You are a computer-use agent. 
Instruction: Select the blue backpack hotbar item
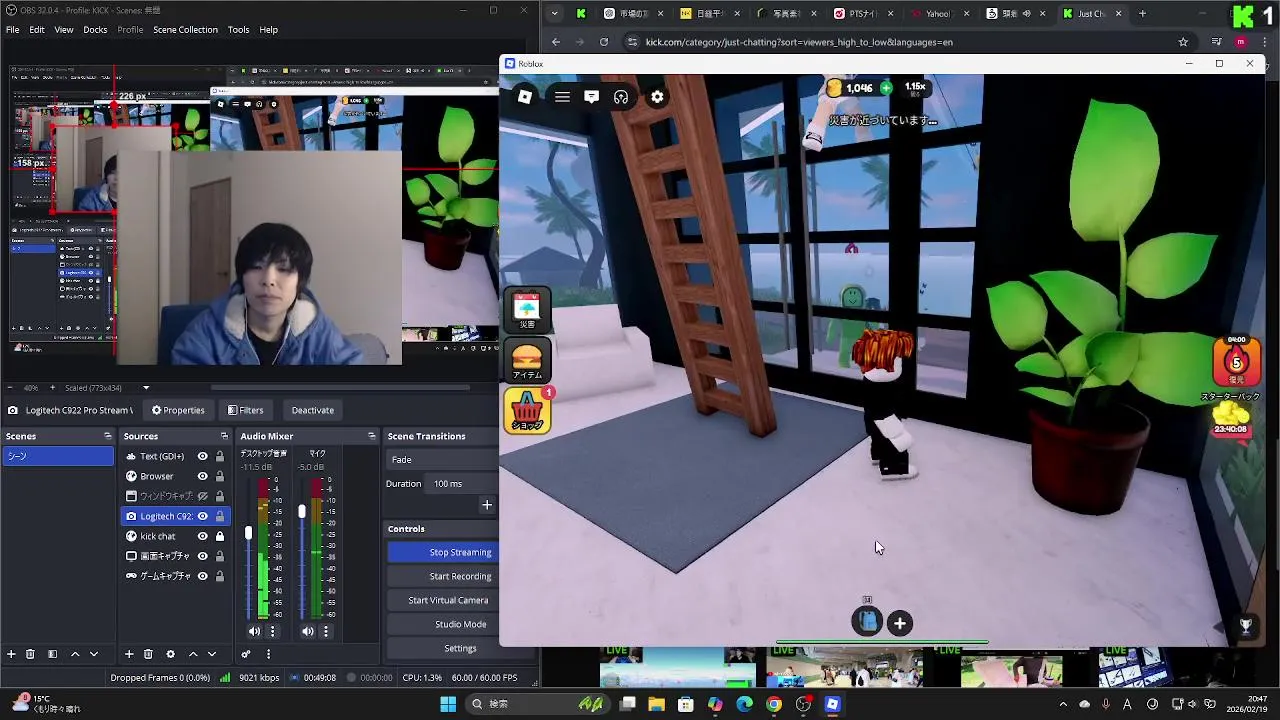tap(867, 622)
